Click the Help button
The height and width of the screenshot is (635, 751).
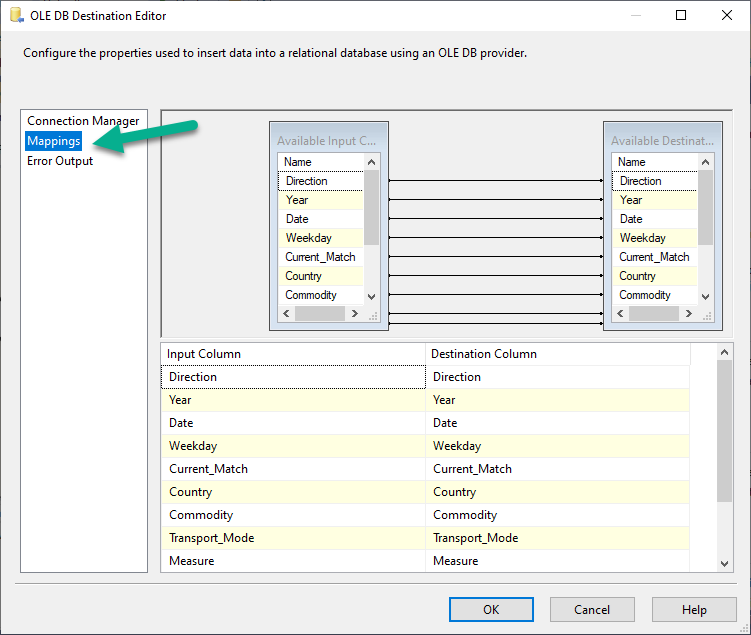(x=694, y=610)
